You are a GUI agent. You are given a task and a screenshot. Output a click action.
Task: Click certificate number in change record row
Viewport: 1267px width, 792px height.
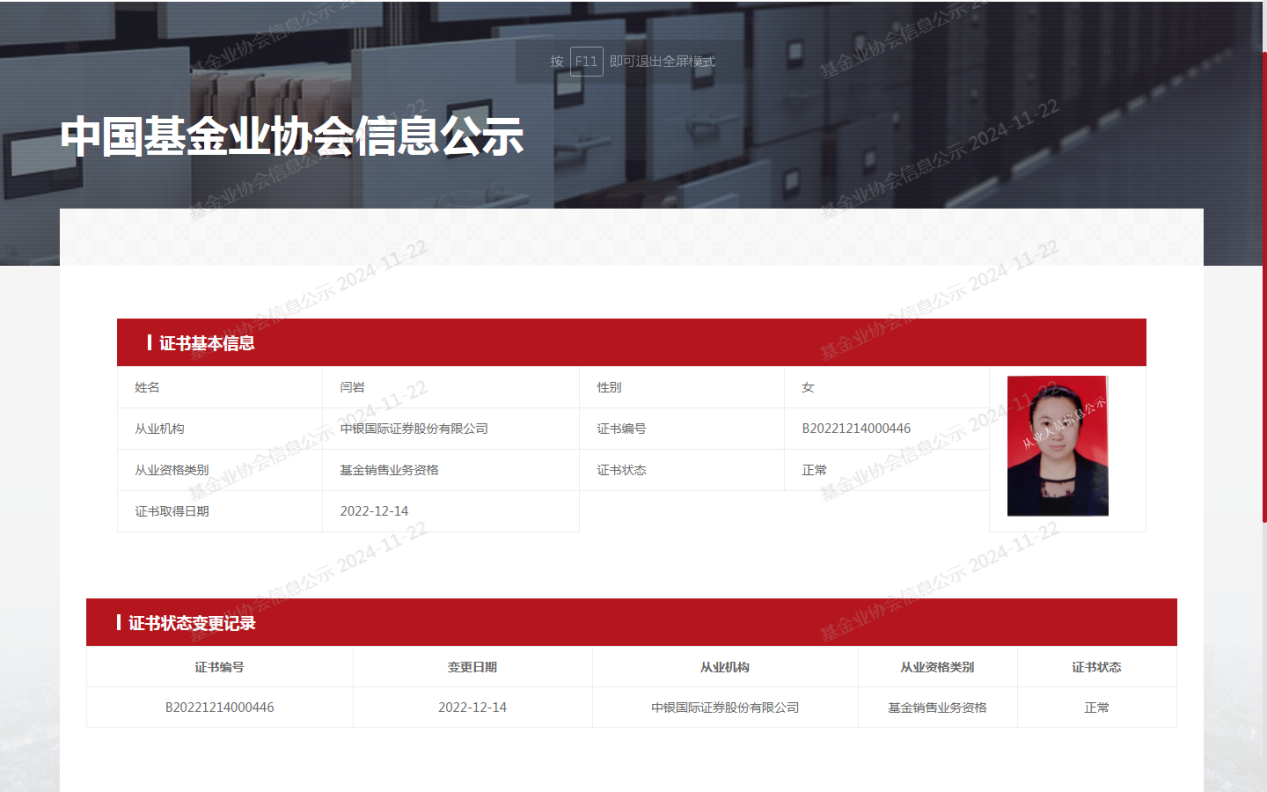point(219,707)
